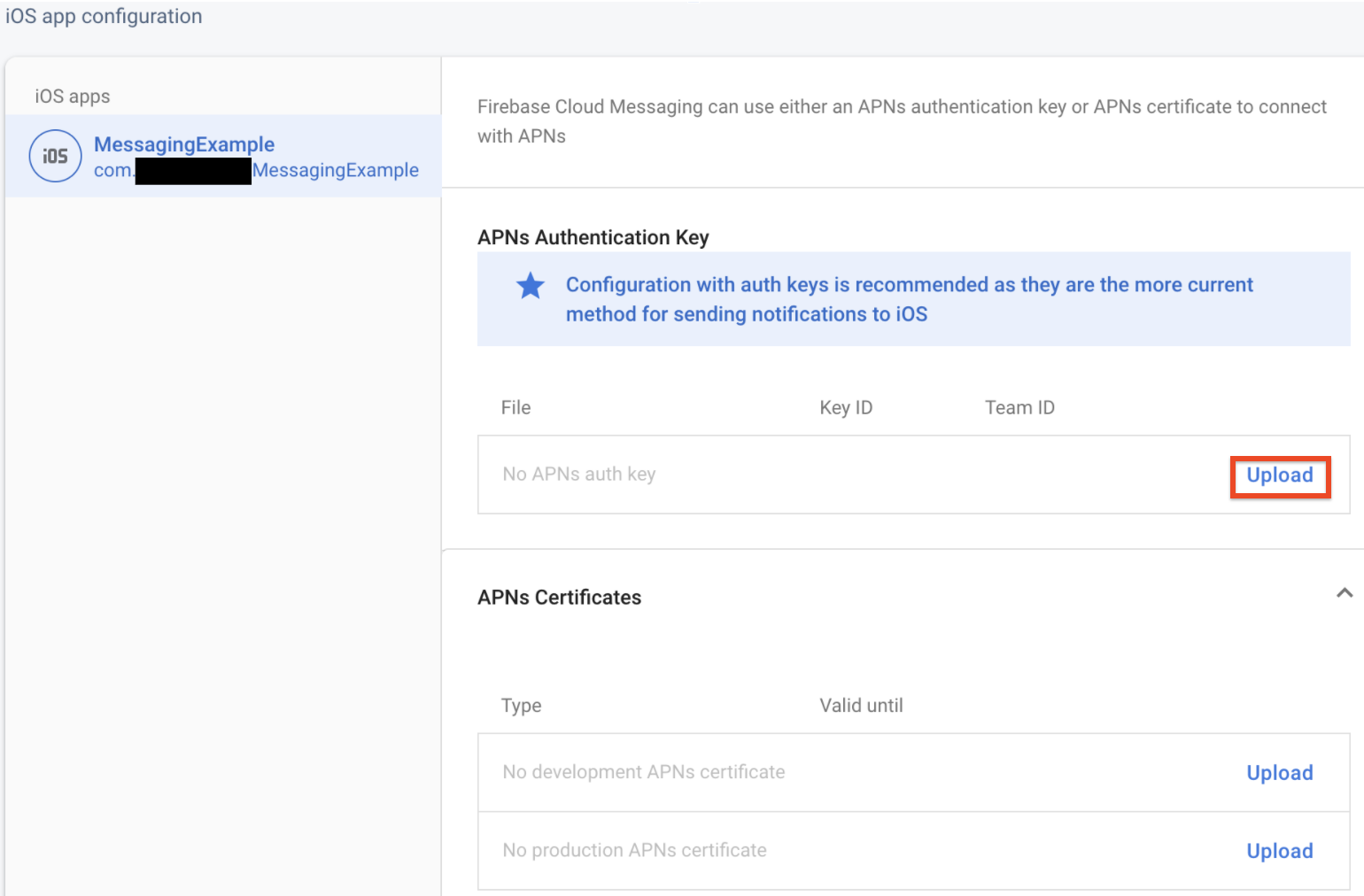This screenshot has height=896, width=1364.
Task: Click the Valid until column header
Action: [861, 706]
